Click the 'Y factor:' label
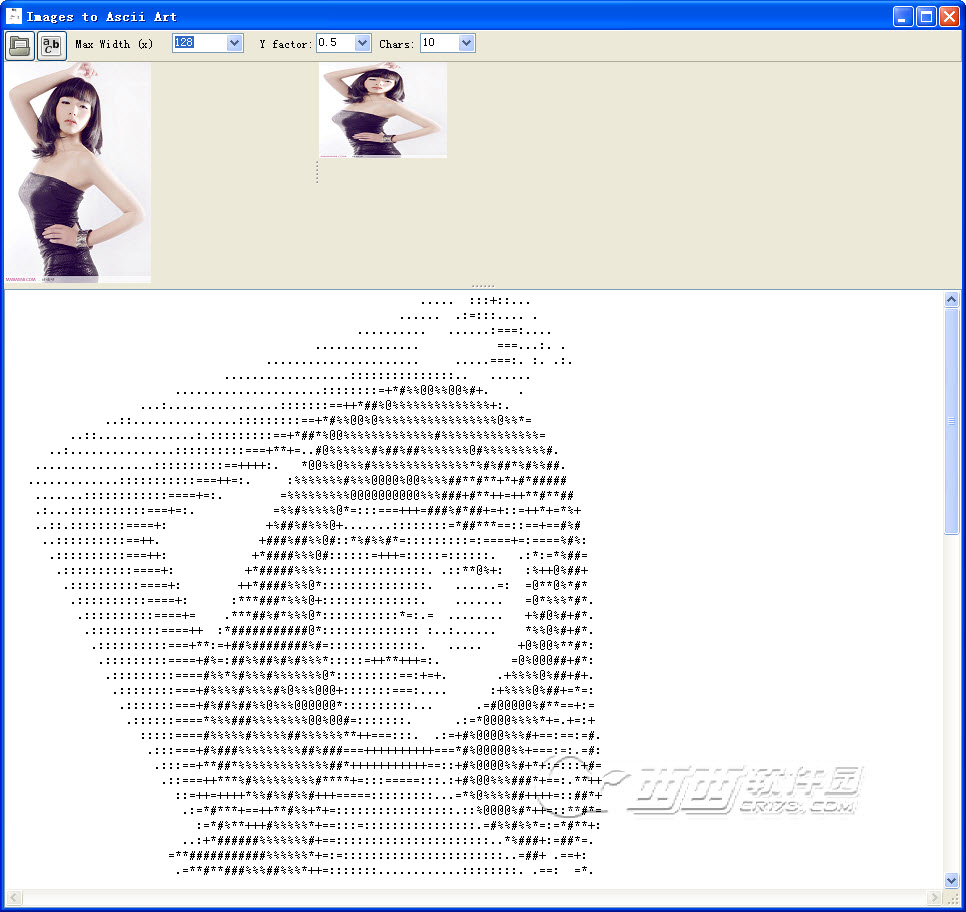 coord(285,44)
